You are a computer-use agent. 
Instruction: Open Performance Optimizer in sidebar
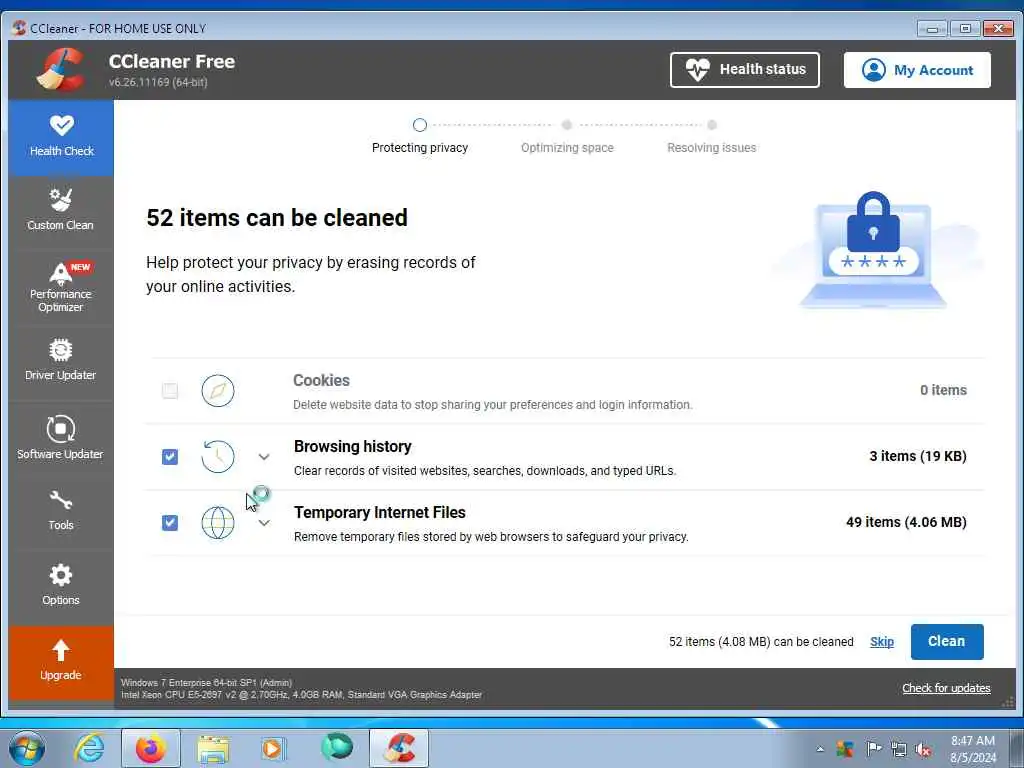click(x=61, y=287)
